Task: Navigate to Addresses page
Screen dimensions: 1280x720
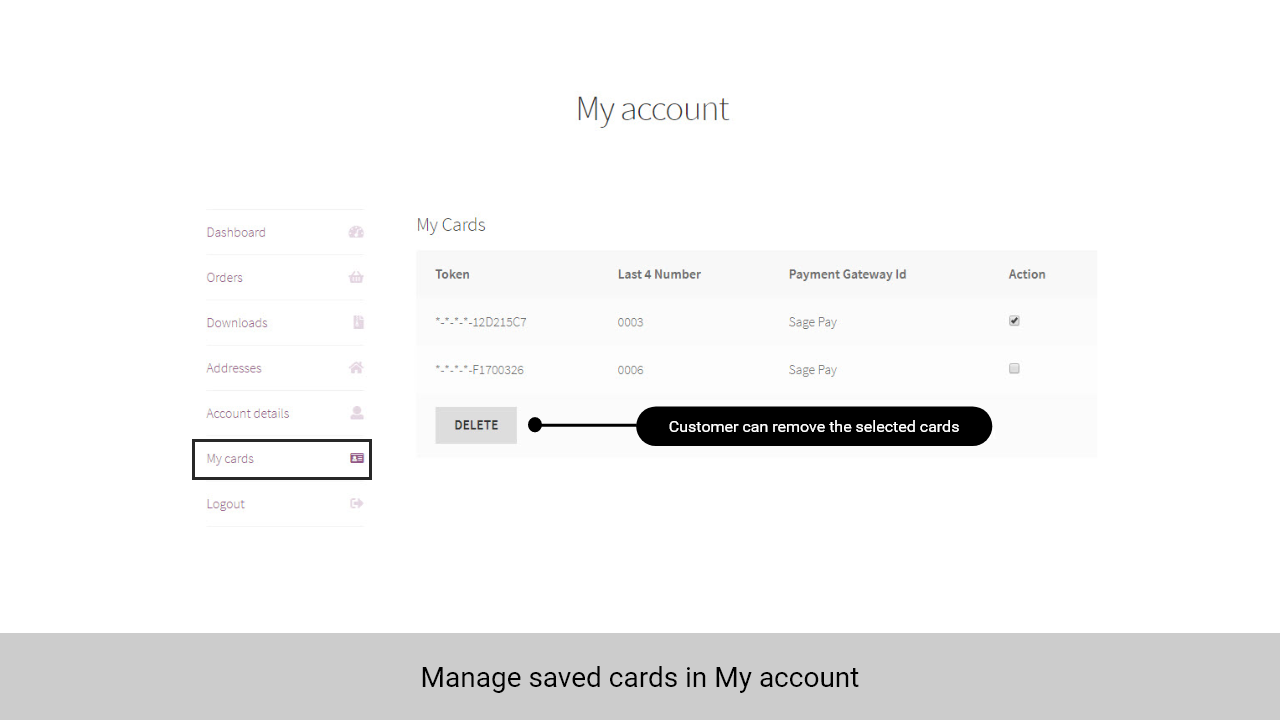Action: click(234, 368)
